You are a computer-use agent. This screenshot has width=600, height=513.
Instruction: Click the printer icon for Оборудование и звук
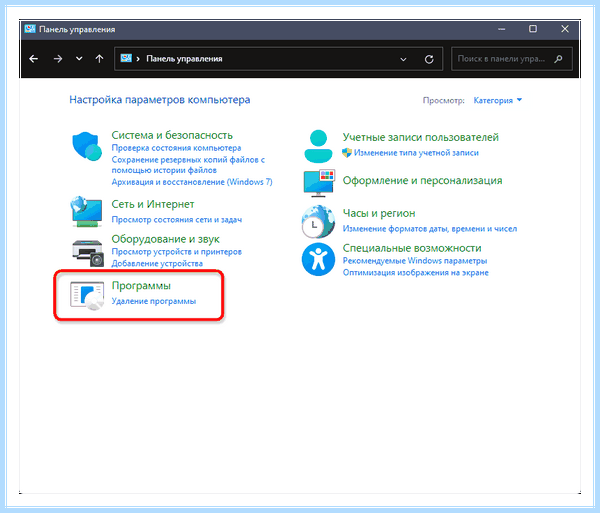pyautogui.click(x=88, y=253)
